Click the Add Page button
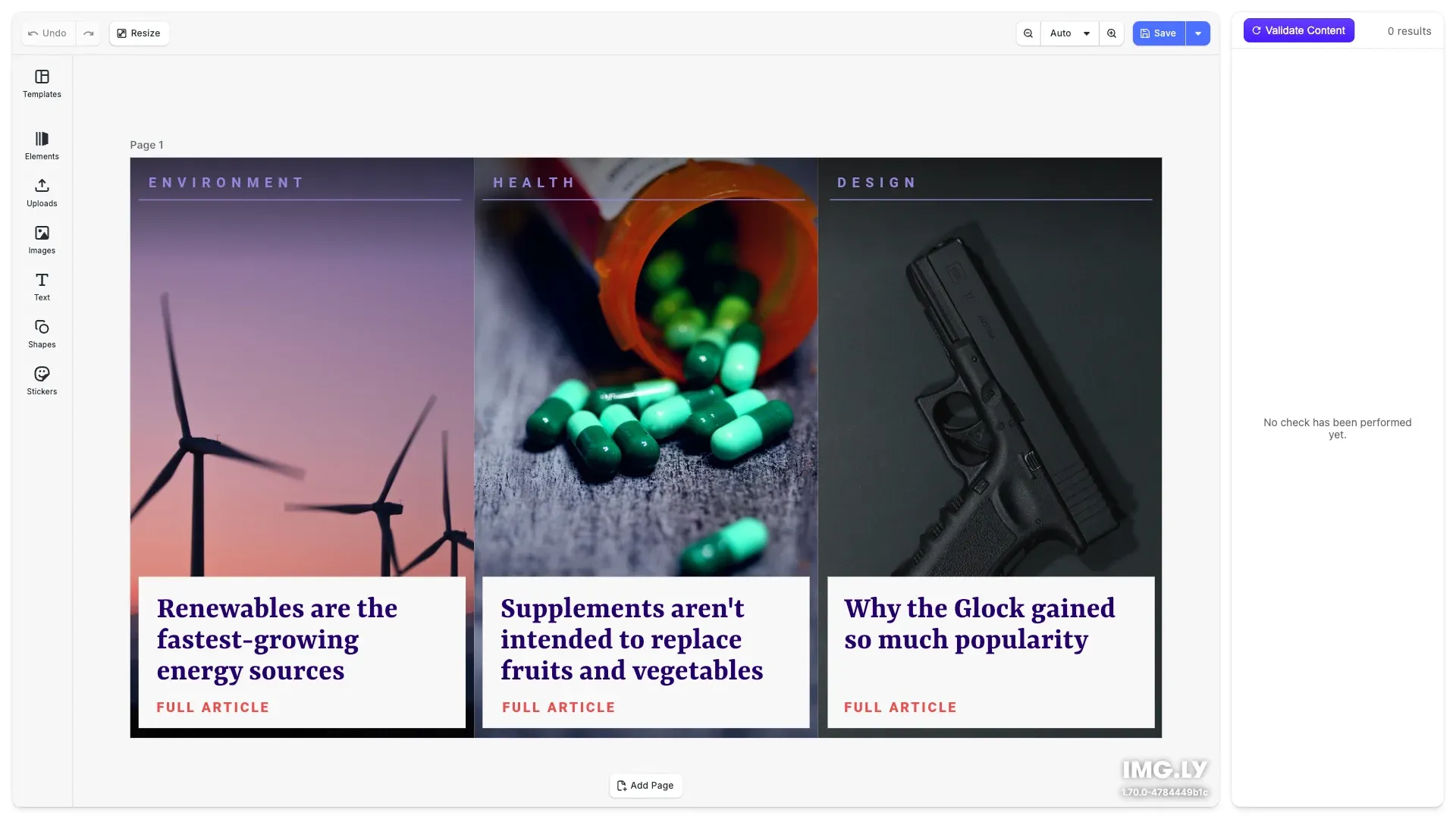1456x819 pixels. click(x=645, y=786)
